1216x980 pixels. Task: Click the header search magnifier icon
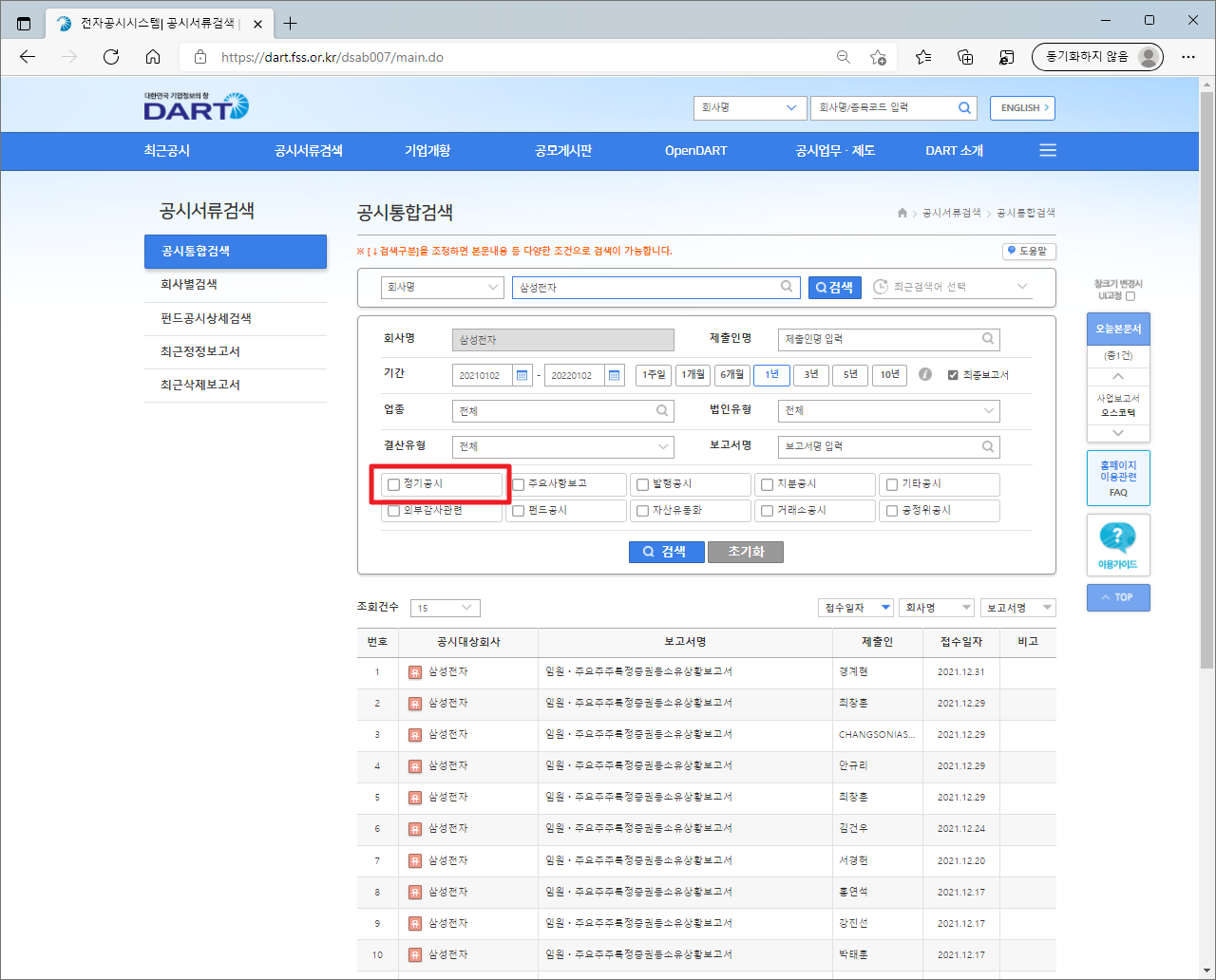tap(964, 108)
